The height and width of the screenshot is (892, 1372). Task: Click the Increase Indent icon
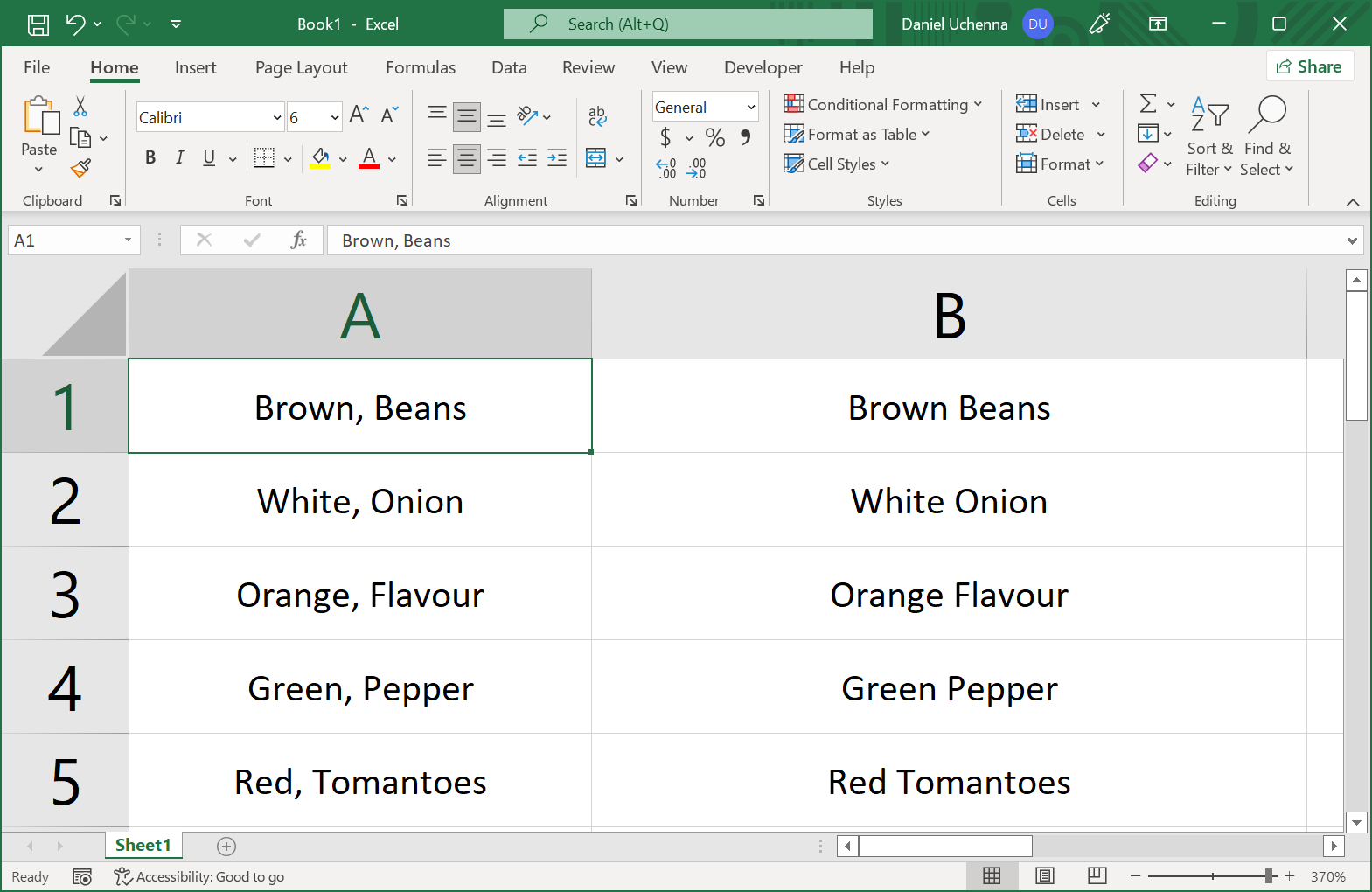pos(557,158)
